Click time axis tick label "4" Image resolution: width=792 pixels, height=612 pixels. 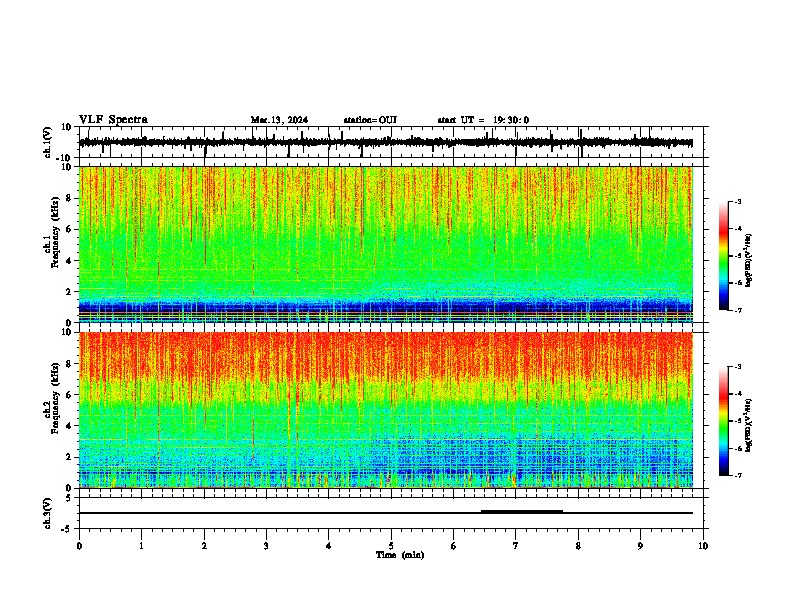[x=329, y=546]
